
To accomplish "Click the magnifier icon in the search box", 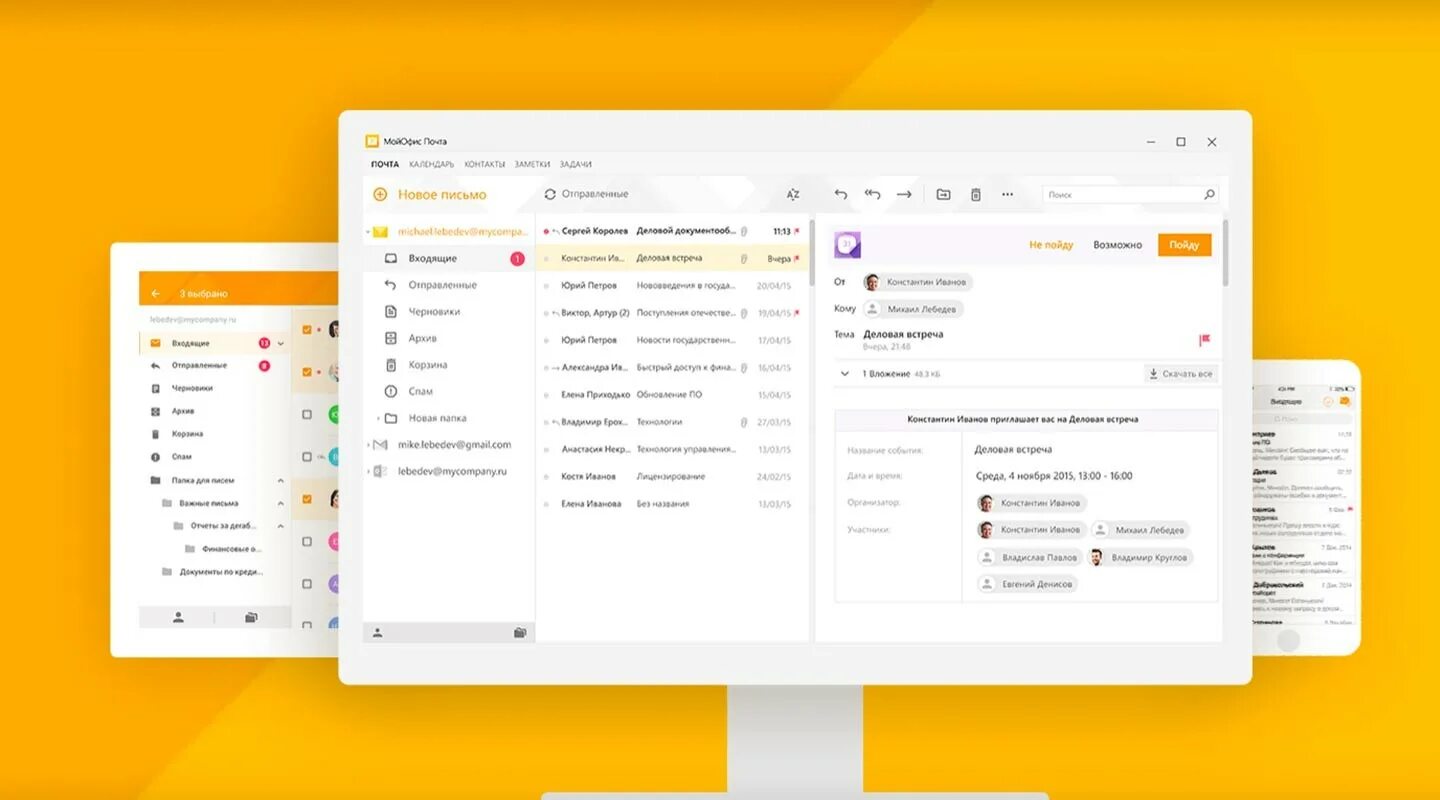I will pos(1209,194).
